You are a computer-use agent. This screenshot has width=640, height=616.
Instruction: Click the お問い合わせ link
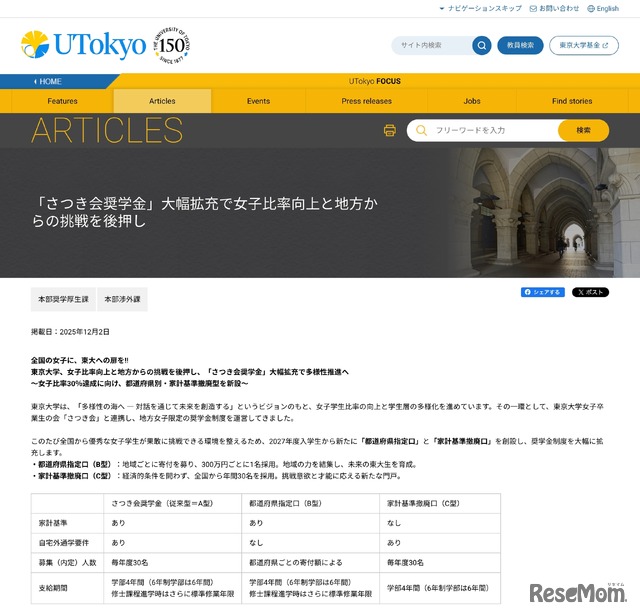559,9
